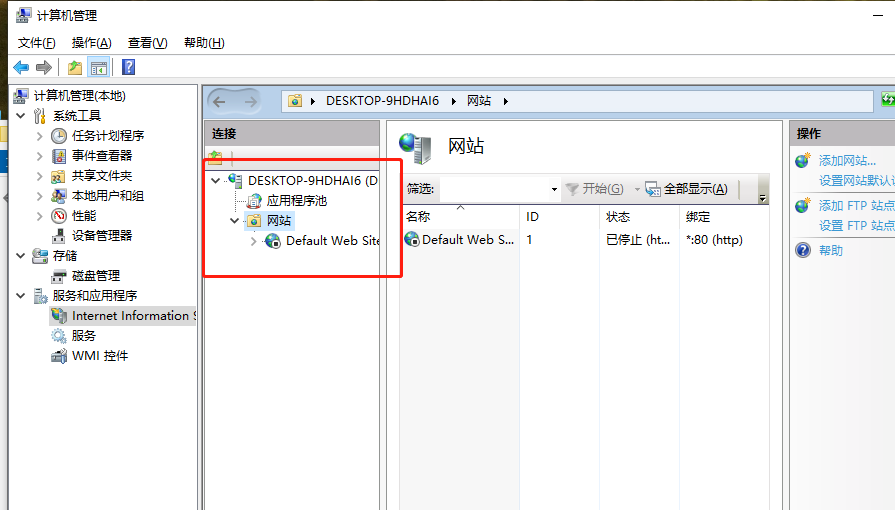This screenshot has height=510, width=895.
Task: Click the Default Web Site row icon in list
Action: (x=412, y=239)
